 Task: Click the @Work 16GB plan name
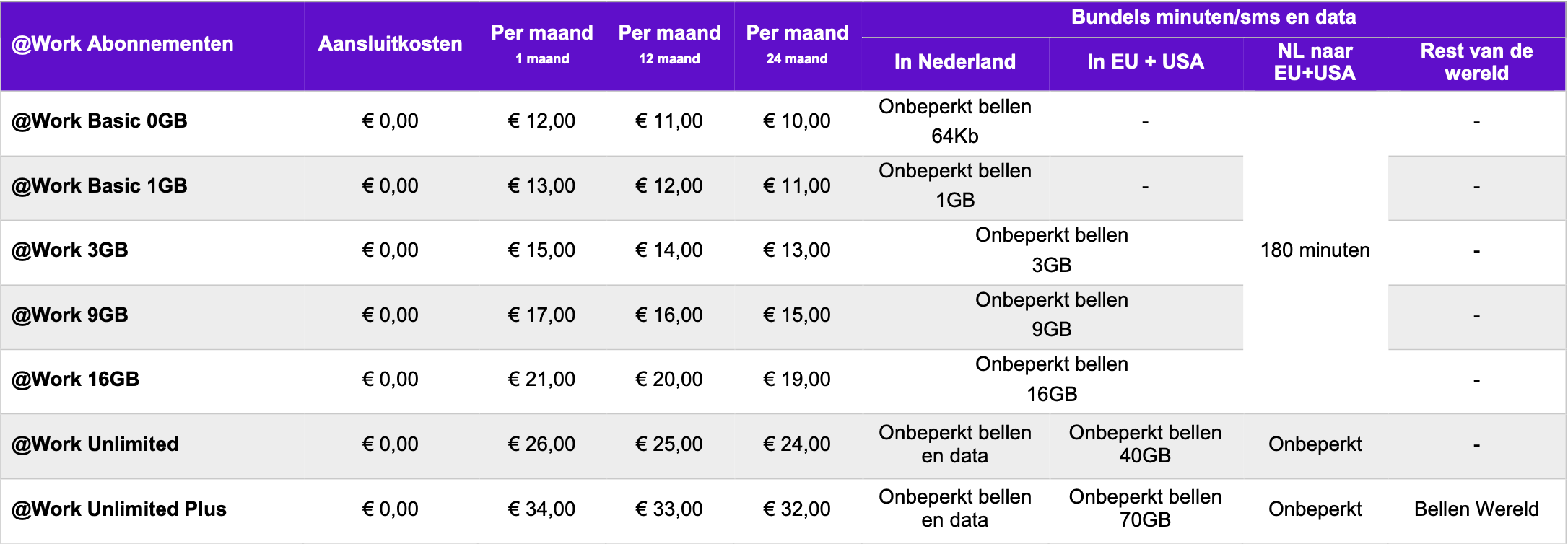76,380
